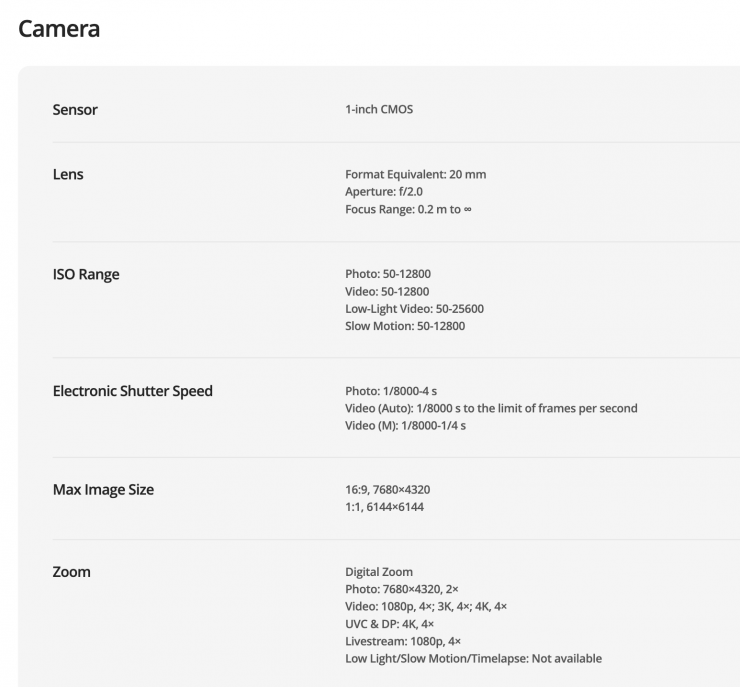Click the Lens row label
This screenshot has width=740, height=687.
click(68, 174)
